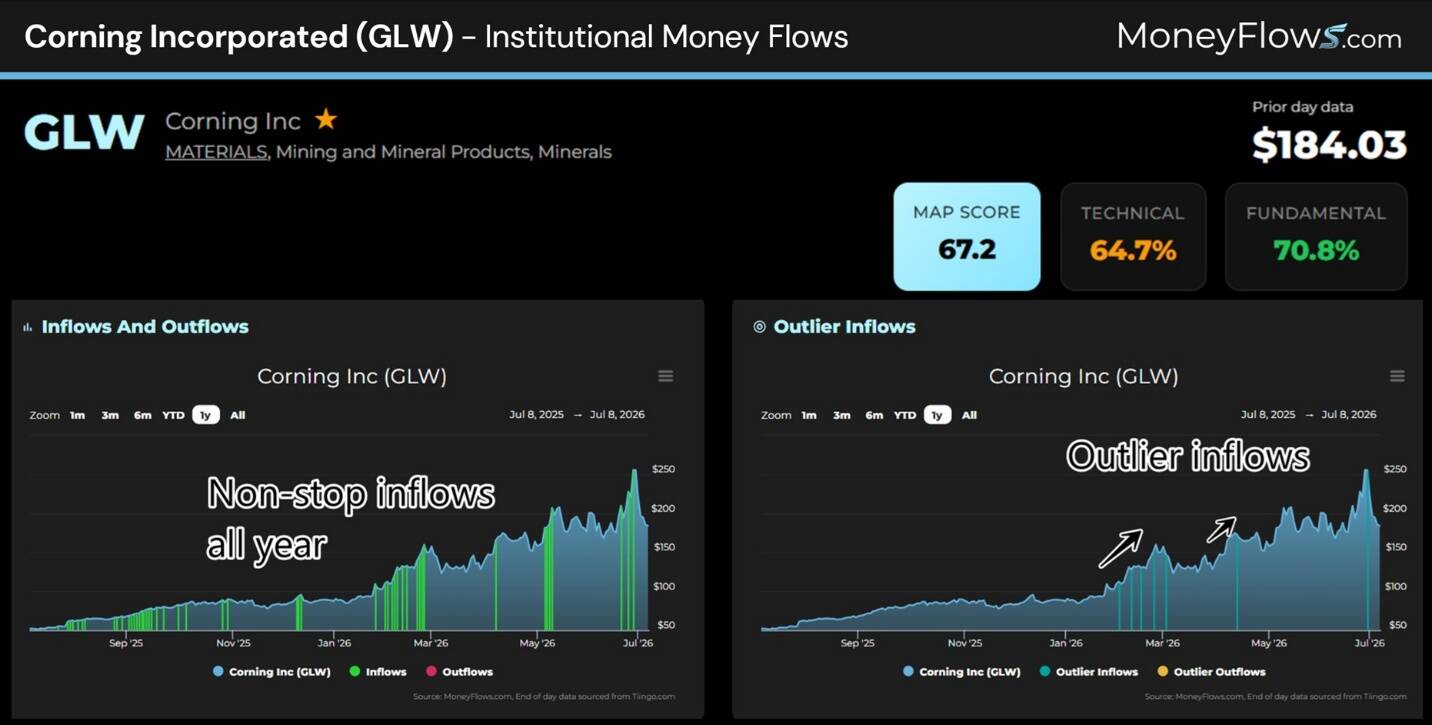Toggle the Outlier Outflows series in the right legend
Image resolution: width=1432 pixels, height=725 pixels.
(1211, 672)
